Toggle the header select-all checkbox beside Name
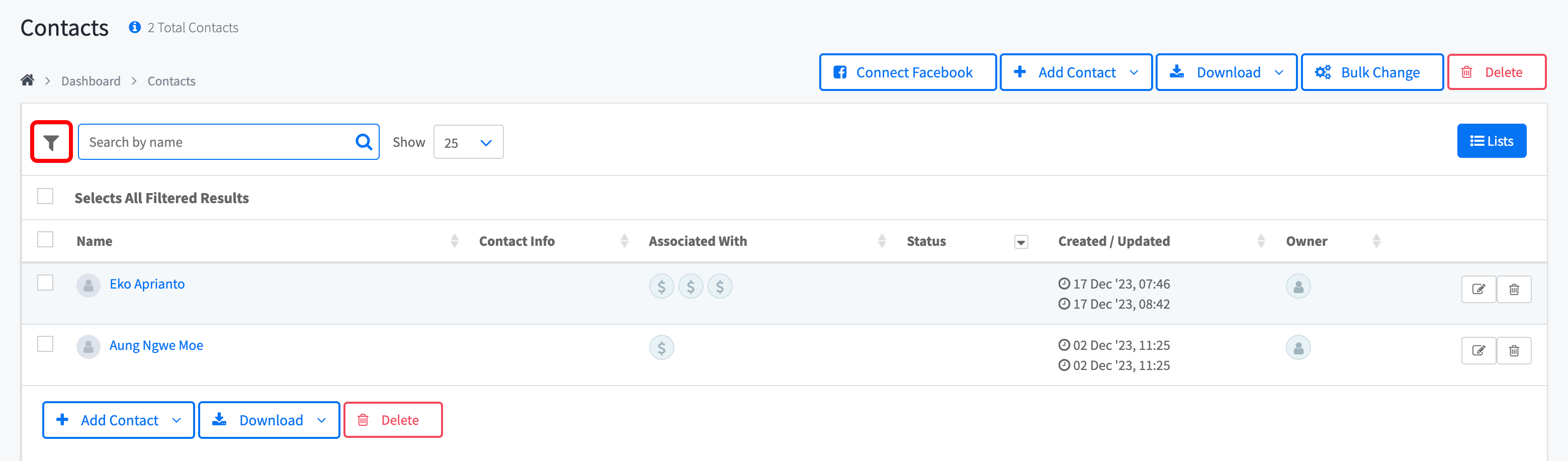 (x=45, y=240)
